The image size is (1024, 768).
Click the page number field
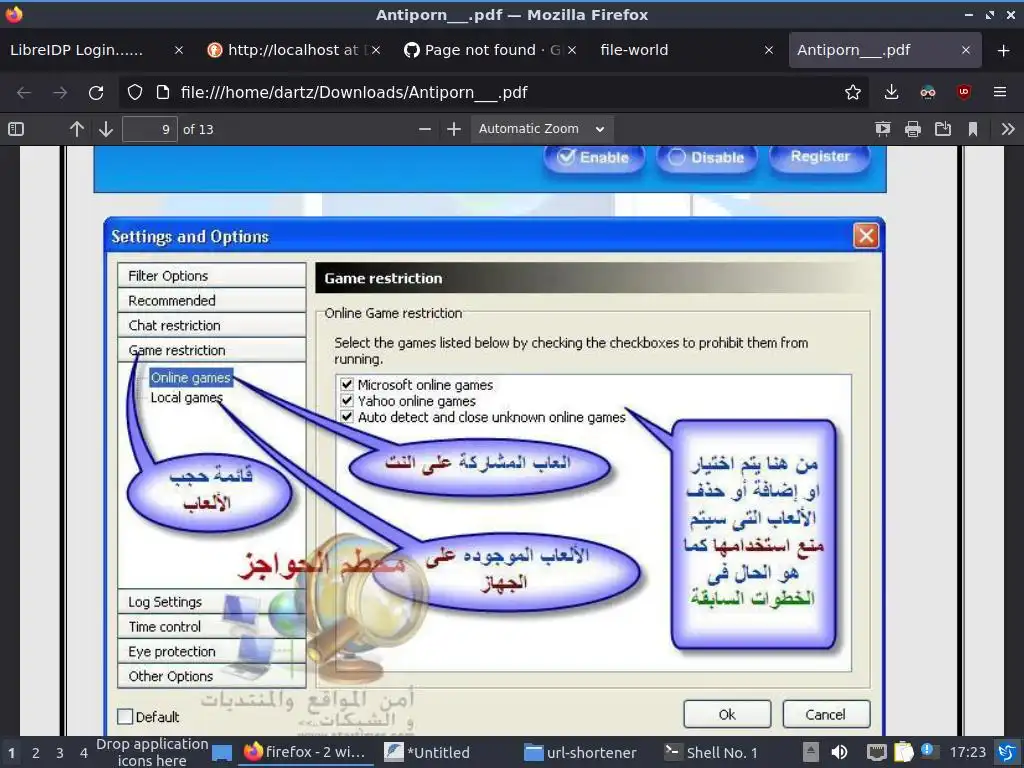click(x=150, y=129)
